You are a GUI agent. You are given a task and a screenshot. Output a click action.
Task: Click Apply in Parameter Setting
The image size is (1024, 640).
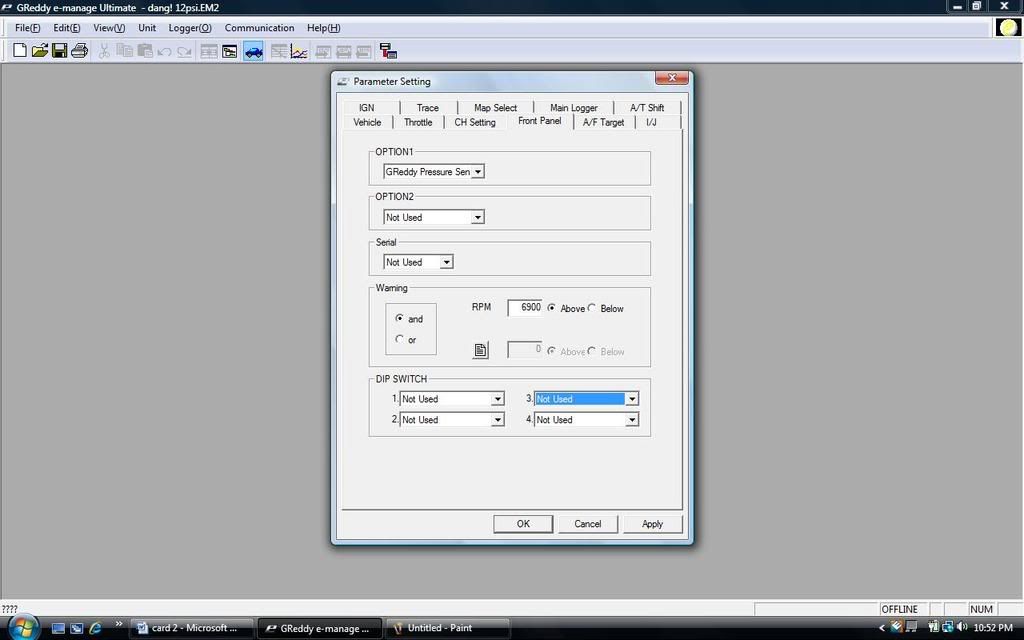(652, 524)
